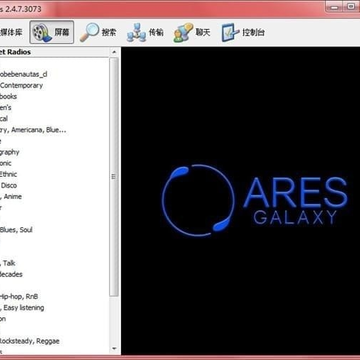Select the Ethnic radio category
360x360 pixels.
(x=9, y=174)
